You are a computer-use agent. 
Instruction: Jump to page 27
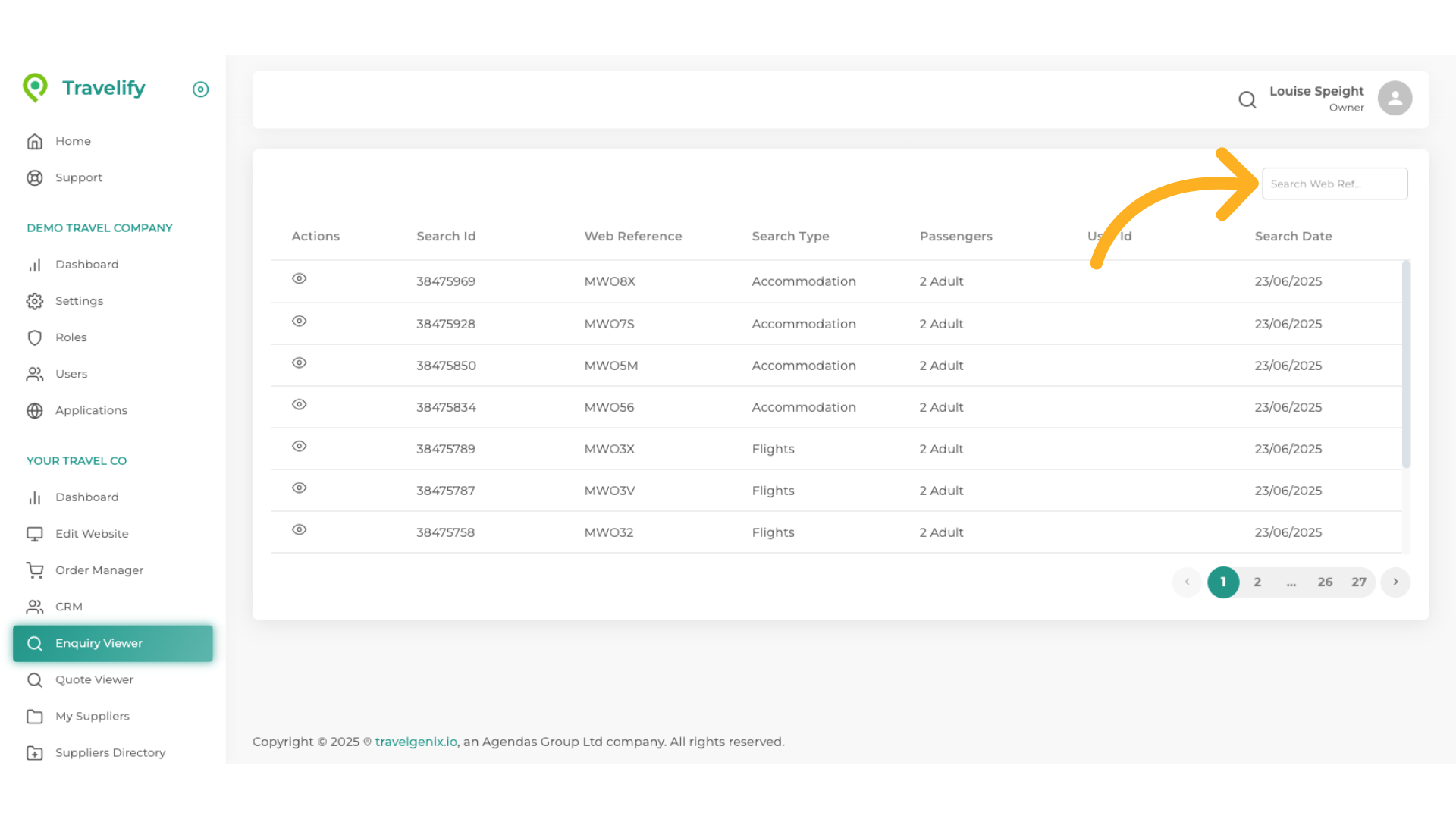coord(1358,582)
